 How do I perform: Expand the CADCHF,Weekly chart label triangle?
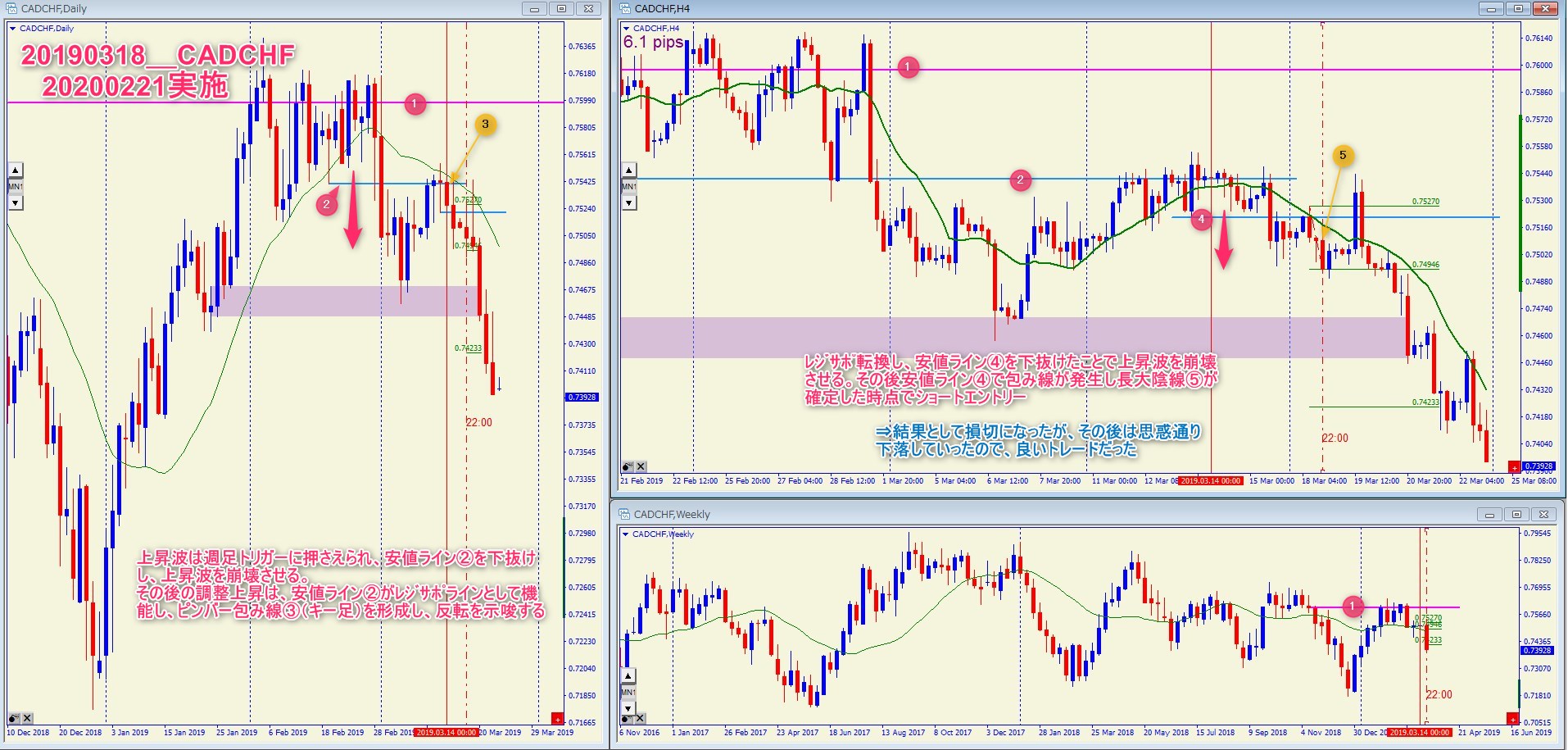coord(626,534)
